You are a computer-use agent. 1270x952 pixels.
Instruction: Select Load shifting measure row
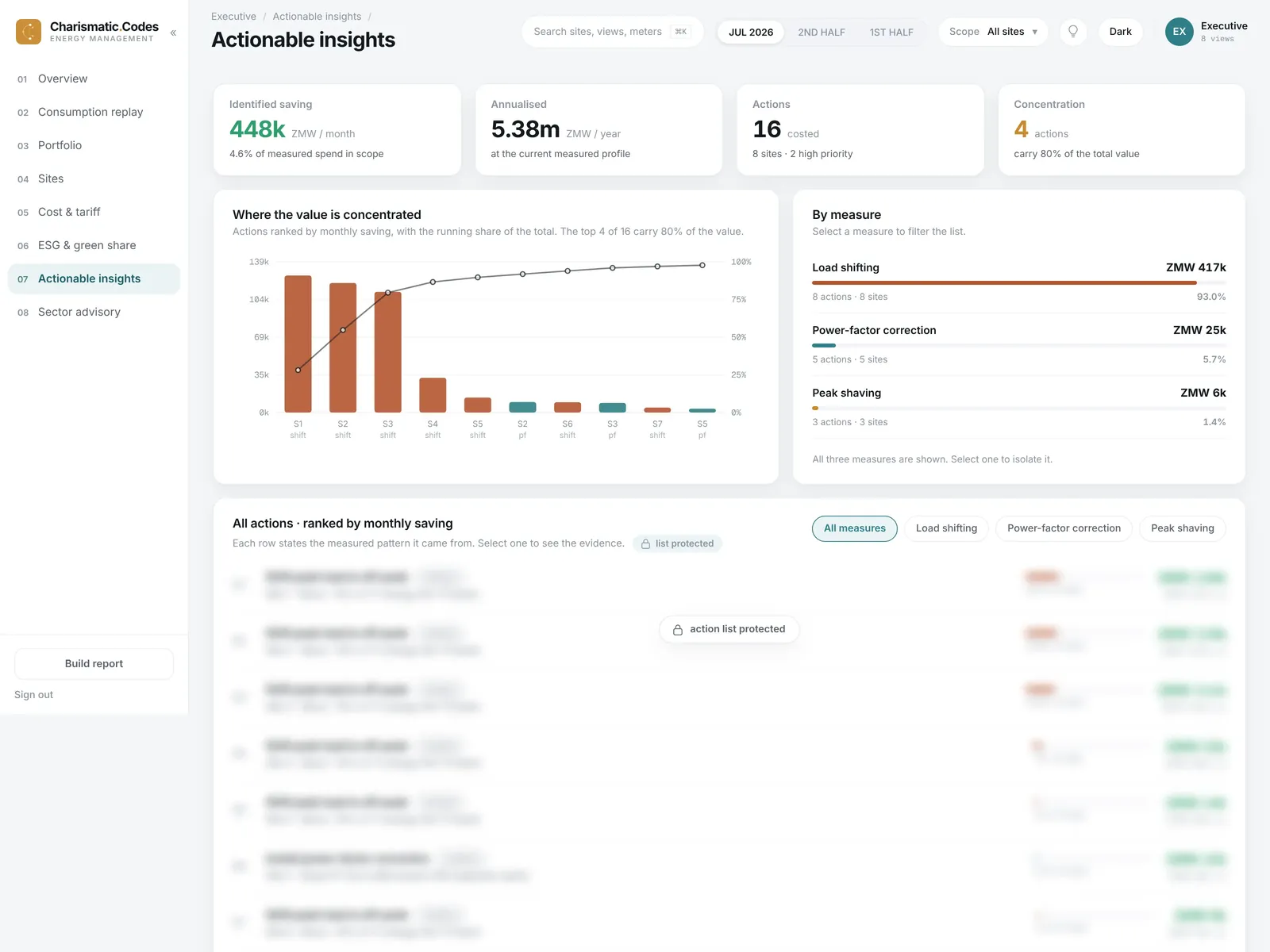[x=1018, y=282]
